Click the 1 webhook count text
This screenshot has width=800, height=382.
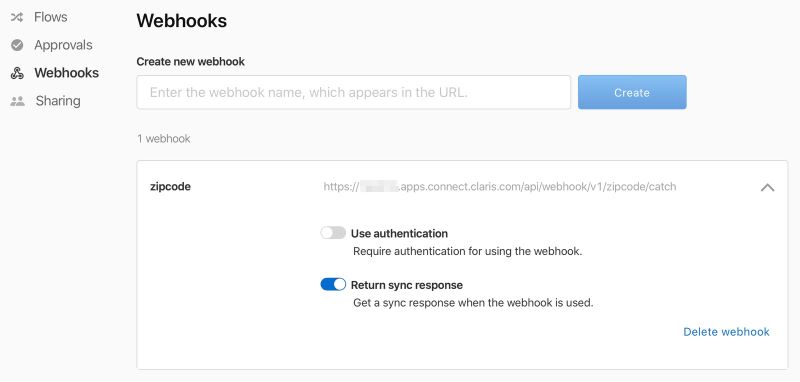click(x=164, y=139)
